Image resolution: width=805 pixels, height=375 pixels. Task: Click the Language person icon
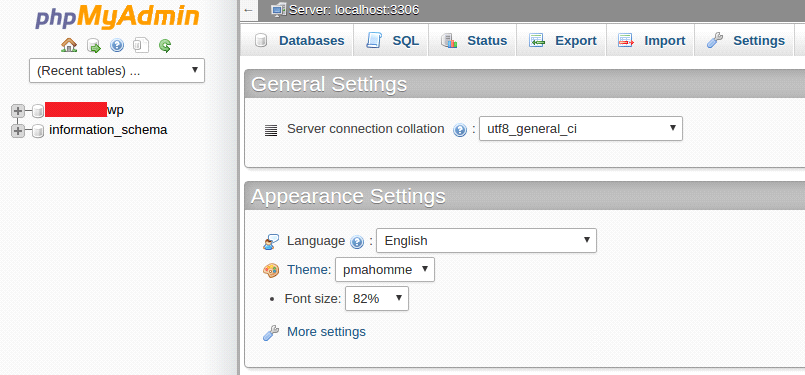(x=271, y=241)
